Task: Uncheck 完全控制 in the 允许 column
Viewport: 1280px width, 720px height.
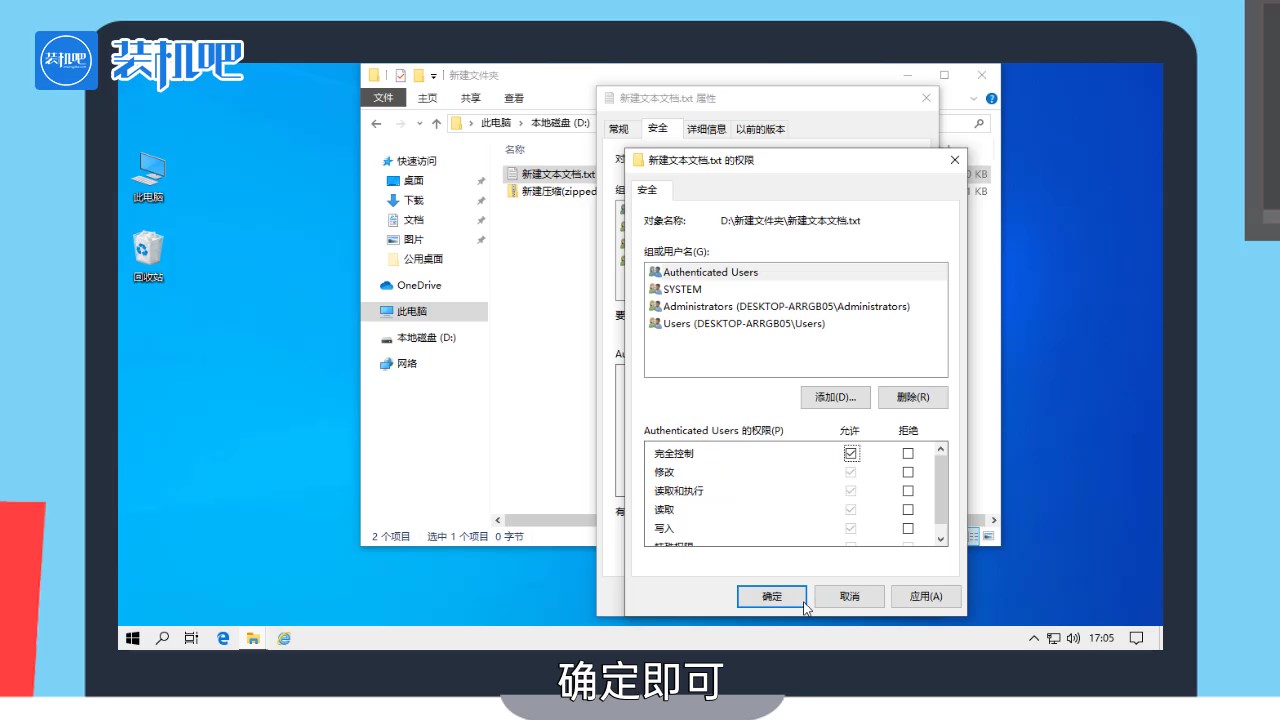Action: (x=850, y=453)
